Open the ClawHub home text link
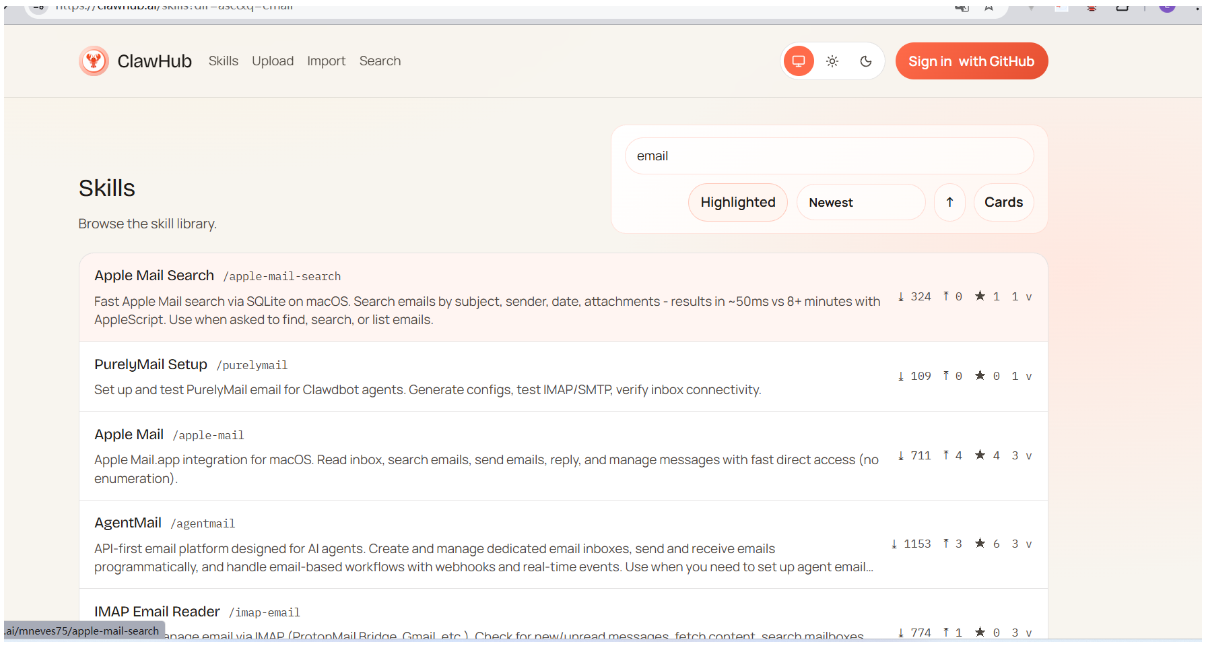Viewport: 1206px width, 651px height. coord(154,61)
